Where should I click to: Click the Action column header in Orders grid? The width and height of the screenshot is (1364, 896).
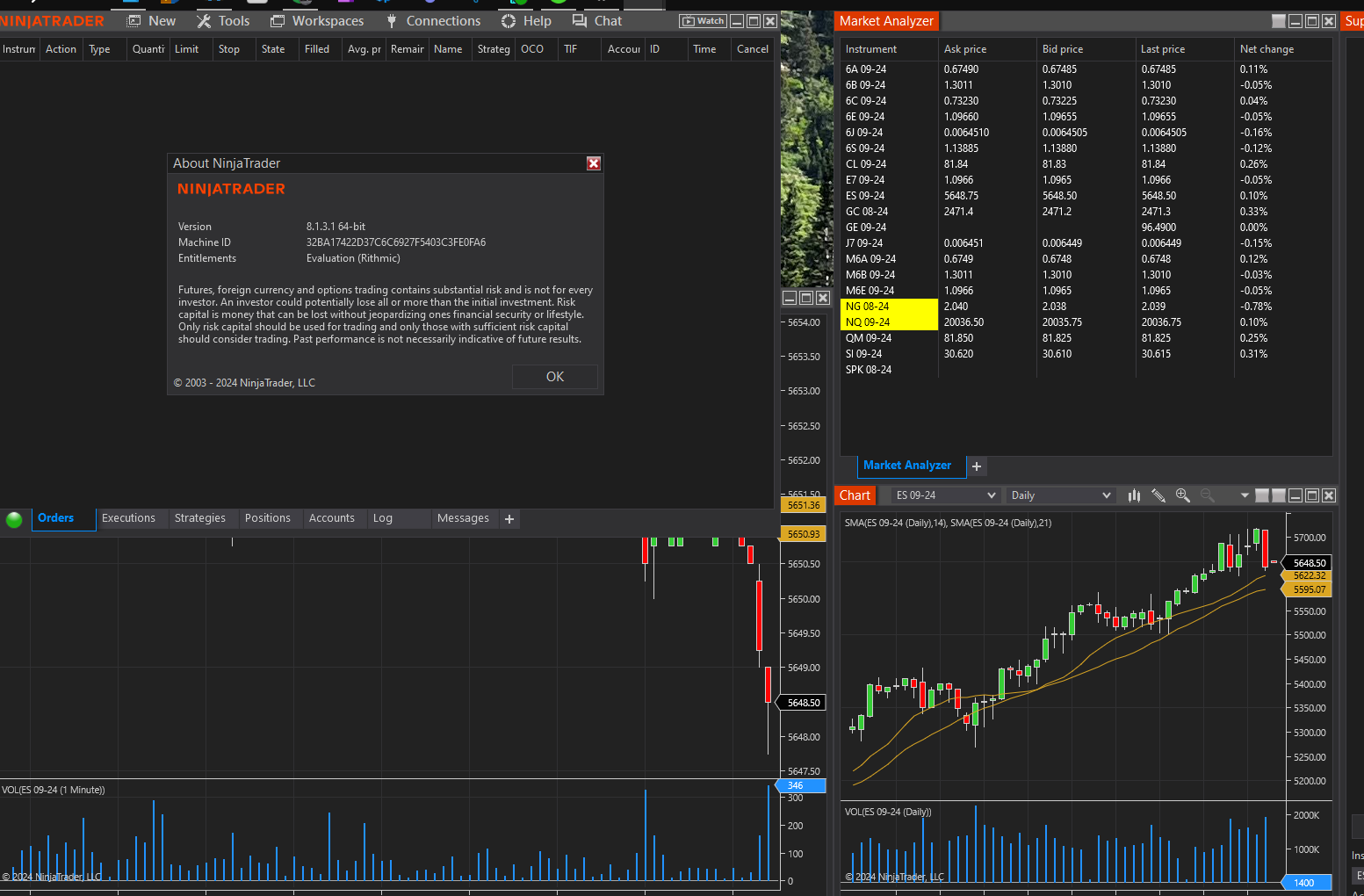[61, 49]
